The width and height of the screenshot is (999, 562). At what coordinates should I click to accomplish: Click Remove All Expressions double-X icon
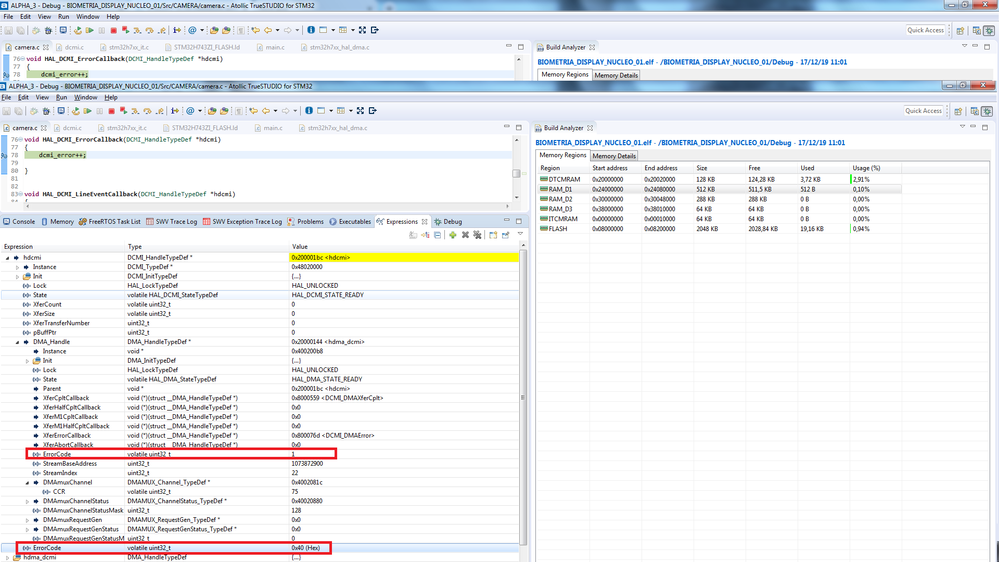click(x=477, y=235)
